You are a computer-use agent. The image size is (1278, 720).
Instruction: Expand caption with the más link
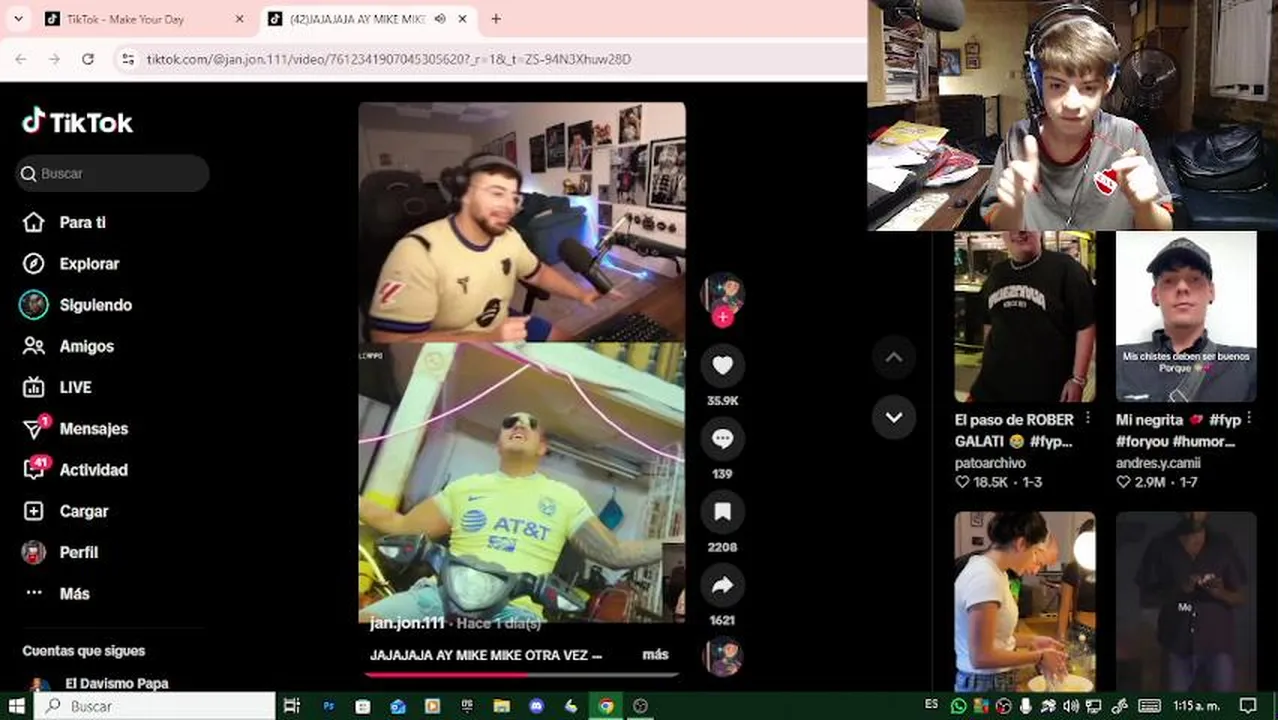pyautogui.click(x=655, y=655)
